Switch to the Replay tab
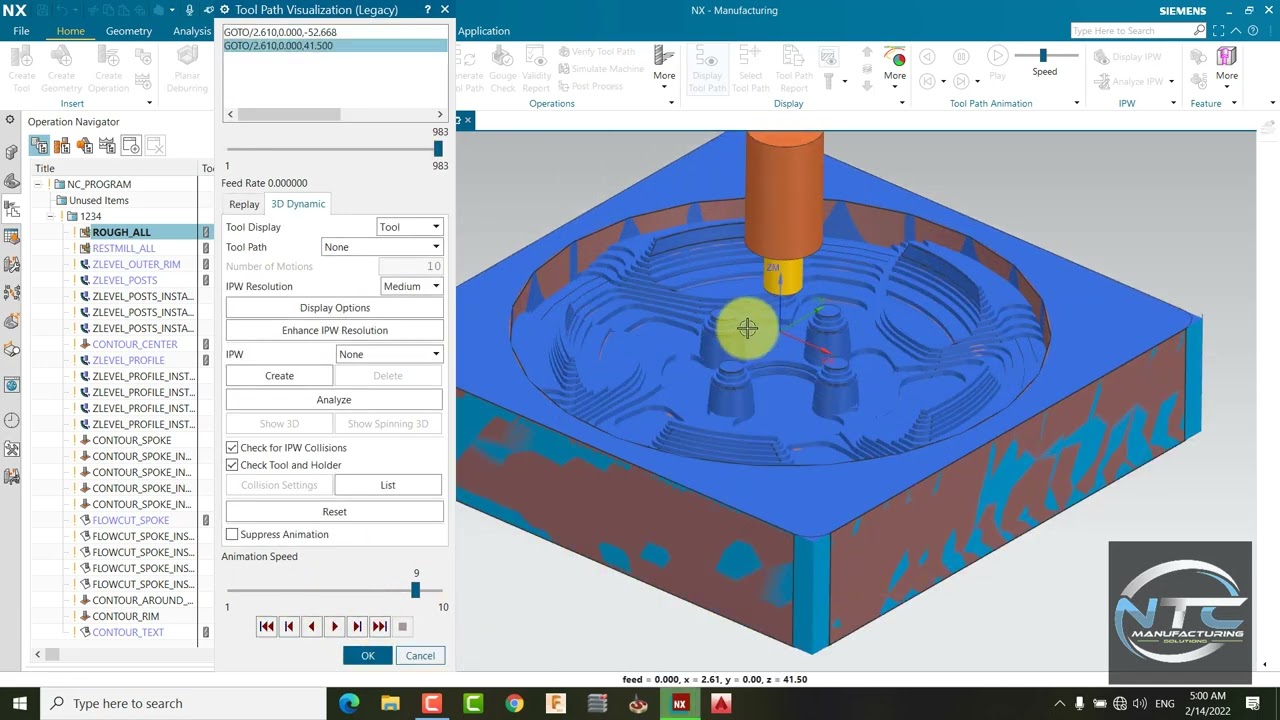The image size is (1280, 720). 244,204
